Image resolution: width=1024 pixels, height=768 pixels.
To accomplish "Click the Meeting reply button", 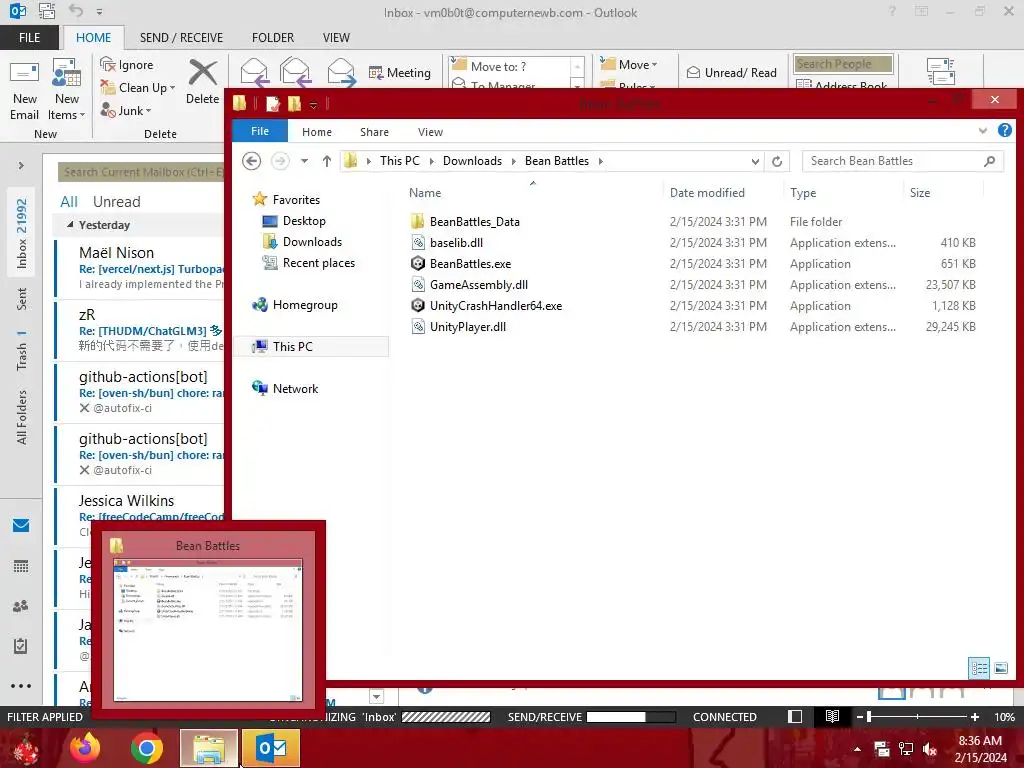I will click(400, 72).
